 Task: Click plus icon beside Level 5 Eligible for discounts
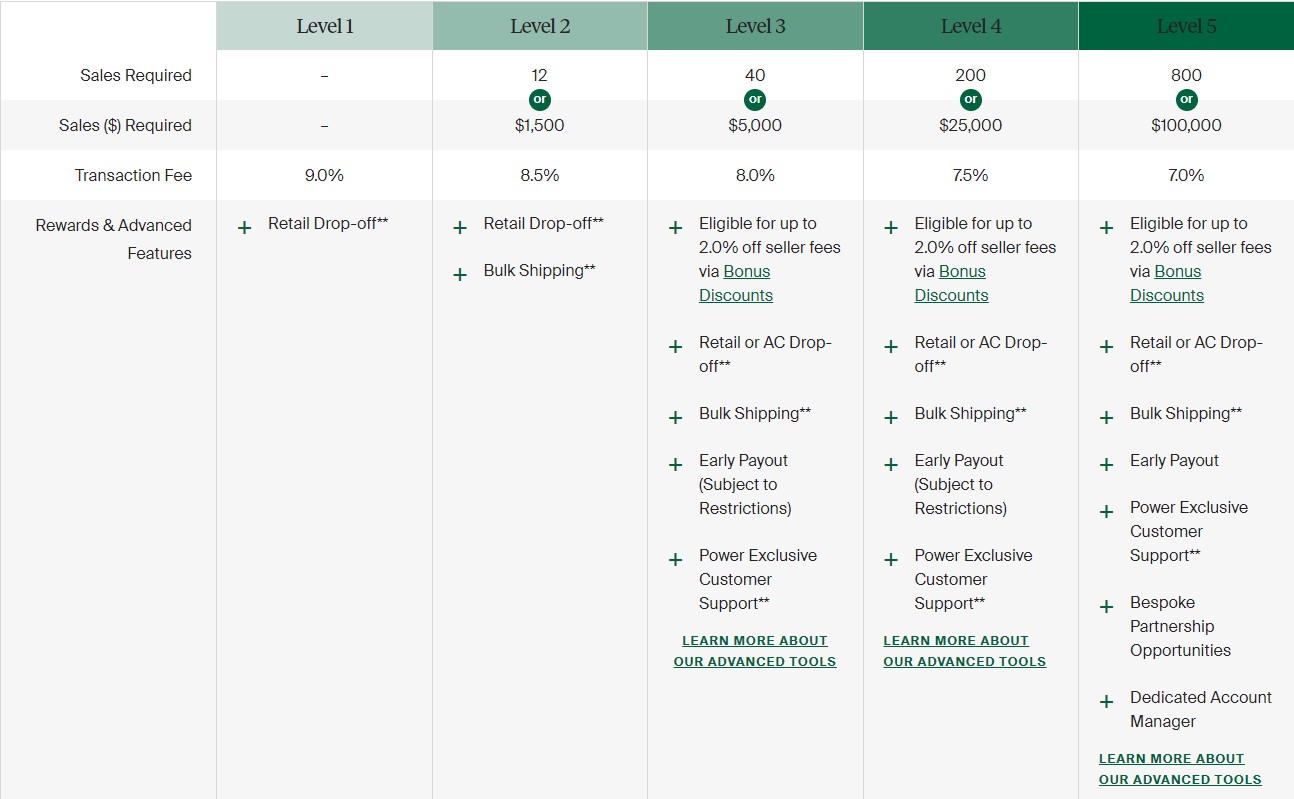pos(1106,228)
